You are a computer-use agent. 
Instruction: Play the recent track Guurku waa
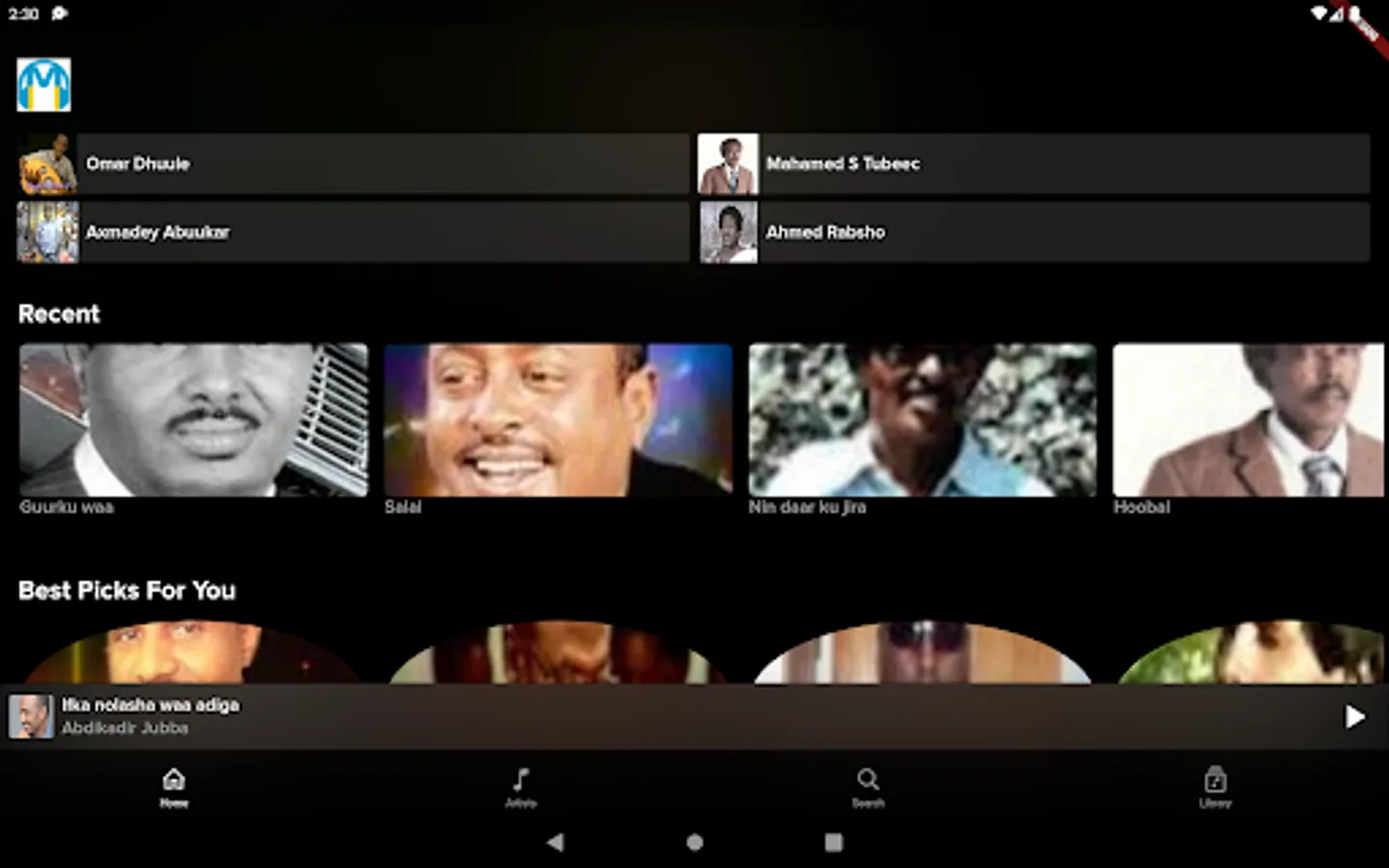click(194, 420)
